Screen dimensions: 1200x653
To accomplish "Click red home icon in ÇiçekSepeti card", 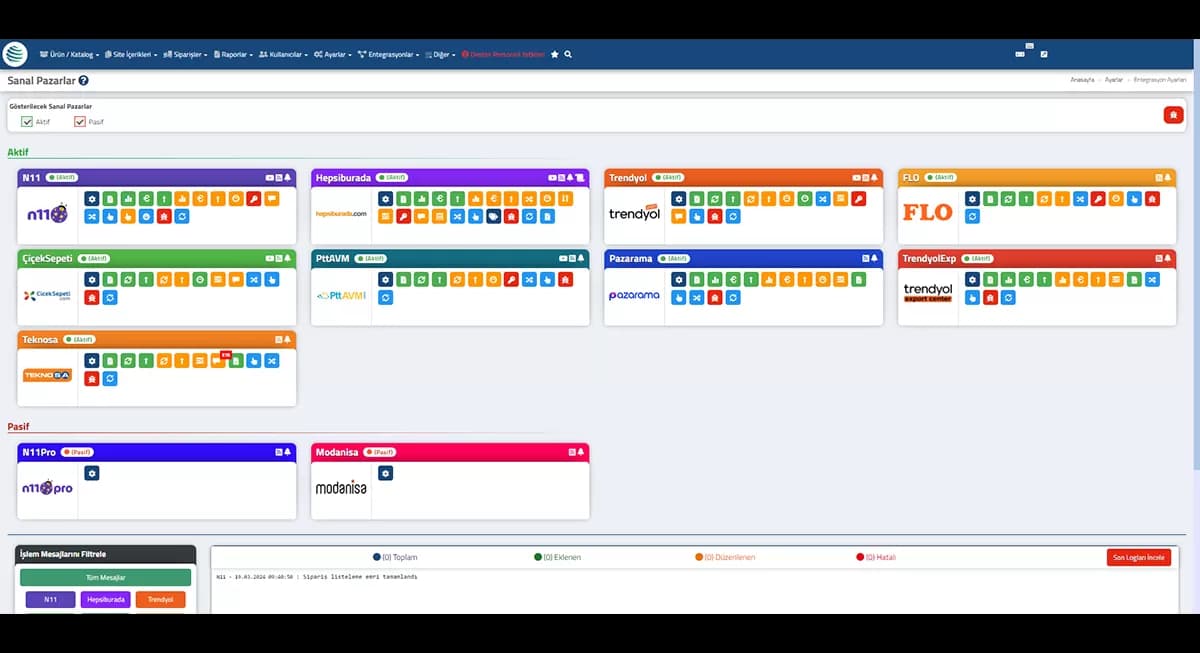I will (91, 297).
